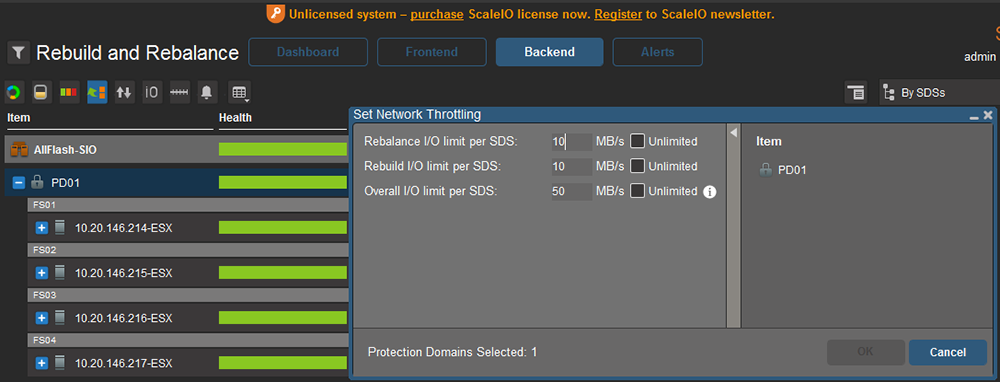Select the AllFlash-SIO row

(x=177, y=150)
